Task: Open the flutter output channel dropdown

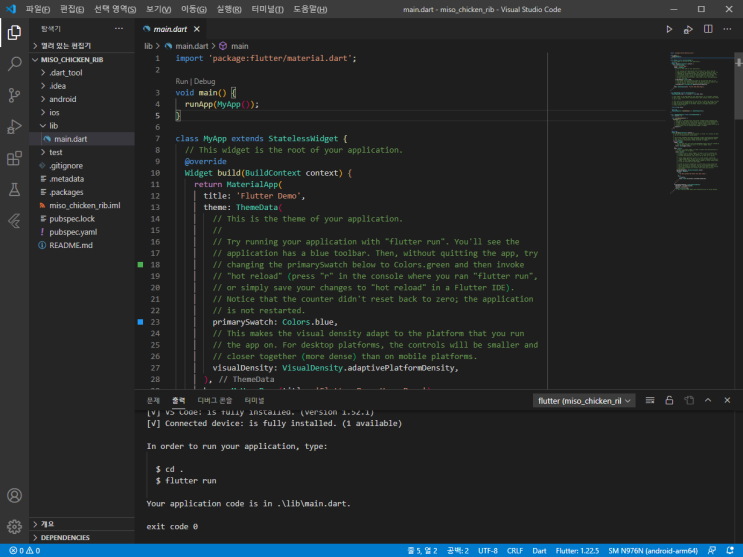Action: click(x=584, y=401)
